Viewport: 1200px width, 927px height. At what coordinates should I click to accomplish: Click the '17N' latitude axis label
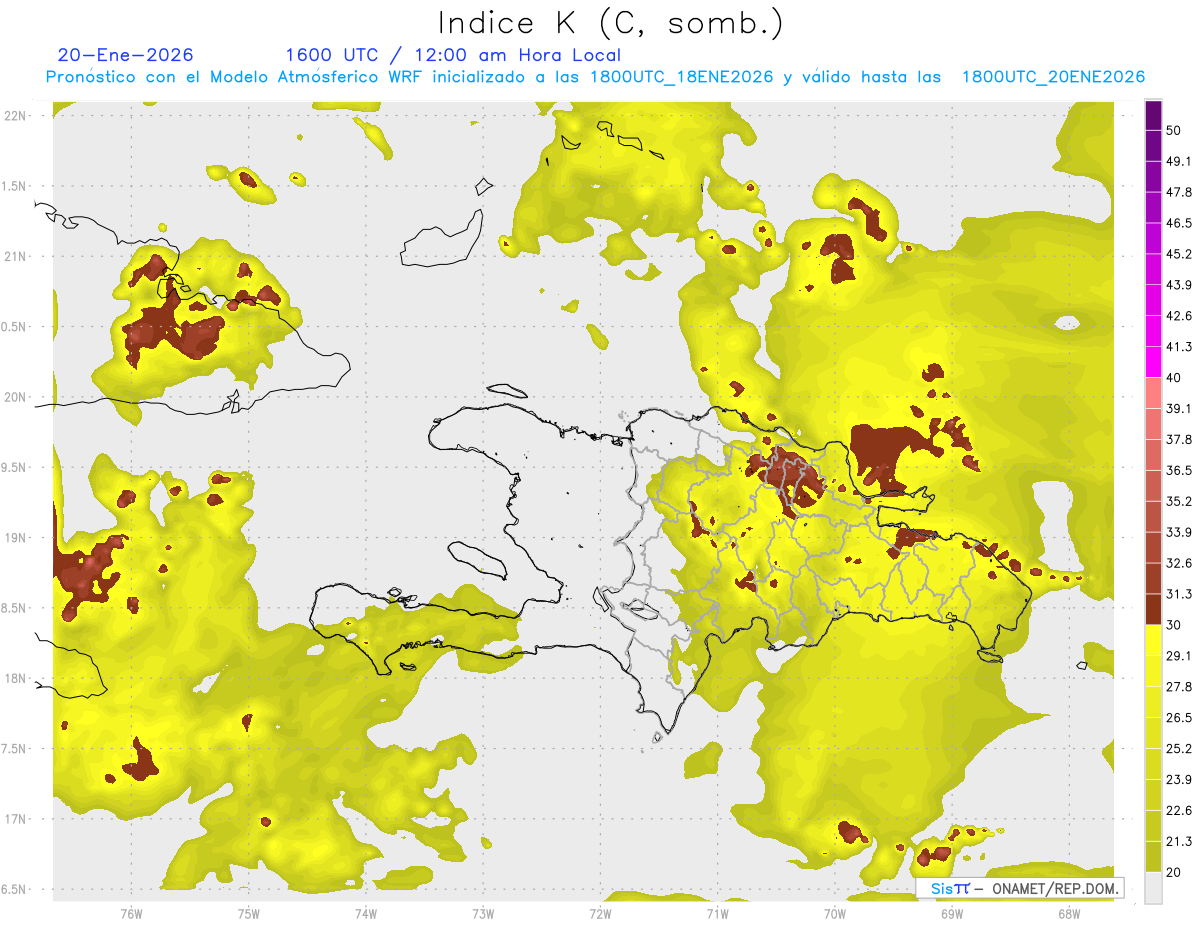pyautogui.click(x=14, y=819)
